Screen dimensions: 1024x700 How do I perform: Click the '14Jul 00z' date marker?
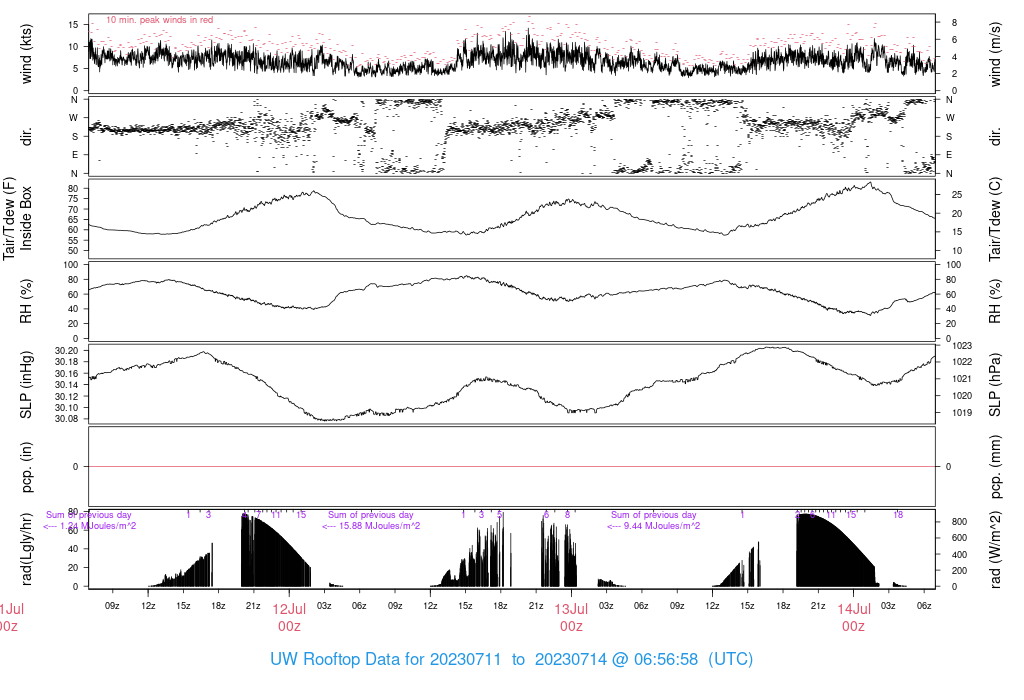854,618
